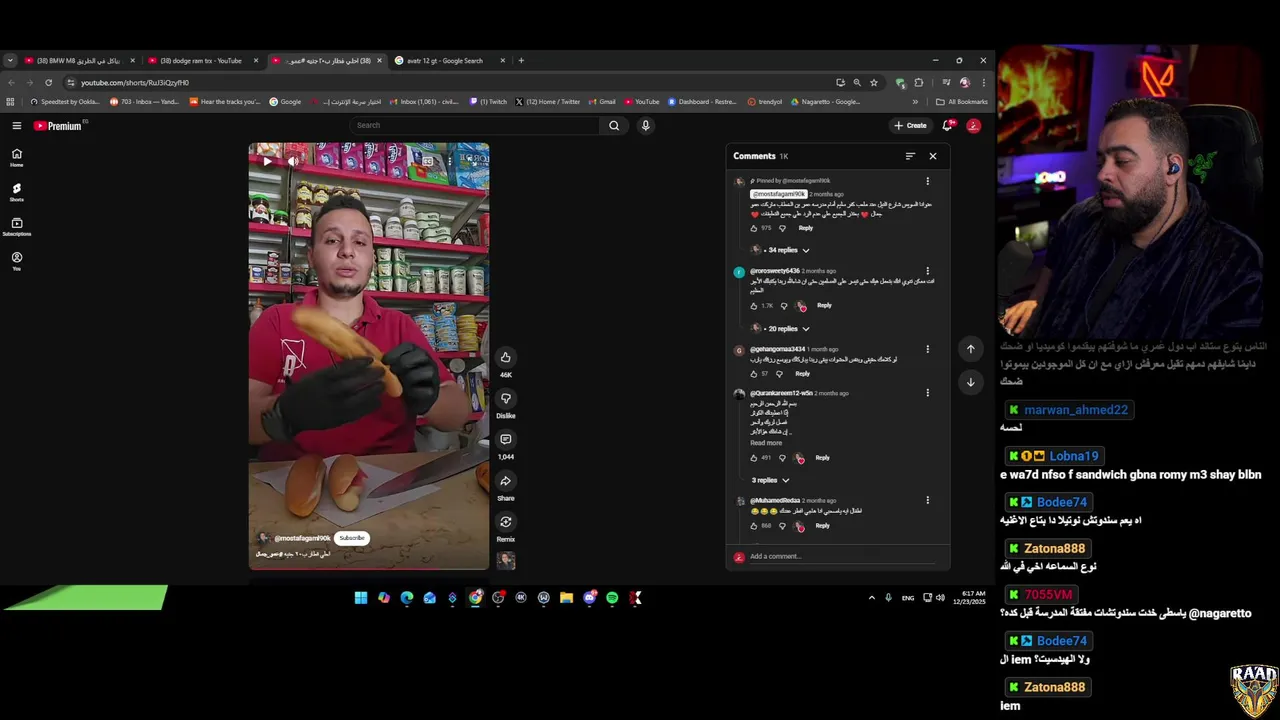Start voice search with microphone icon

(x=645, y=125)
